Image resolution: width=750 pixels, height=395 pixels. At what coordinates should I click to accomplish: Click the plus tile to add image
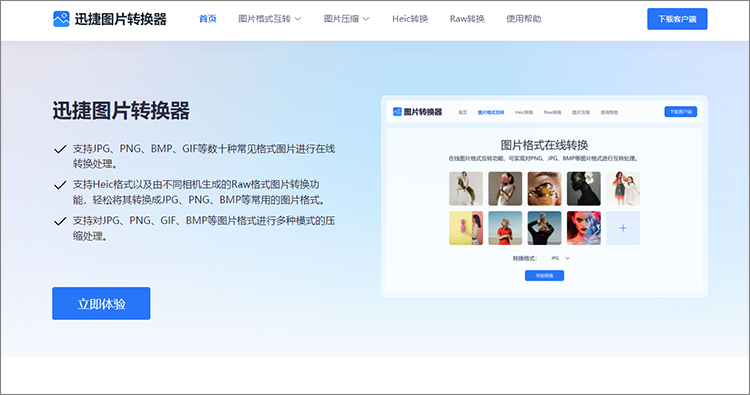coord(623,228)
